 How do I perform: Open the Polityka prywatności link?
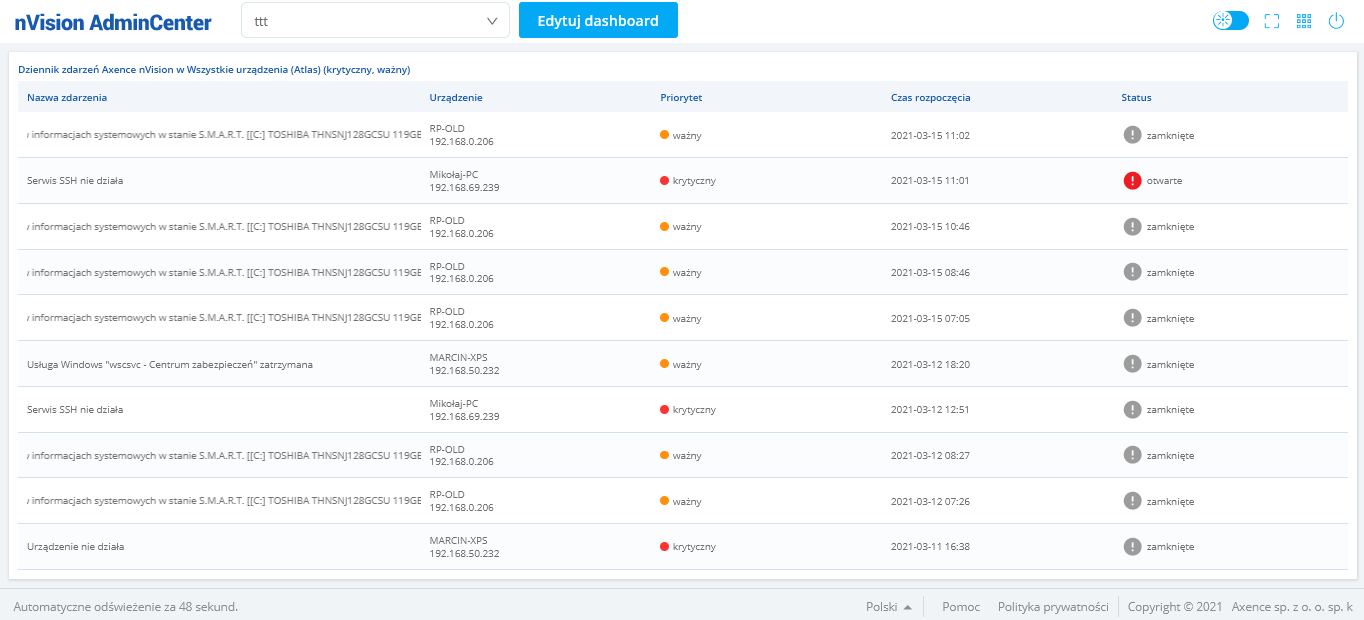1053,607
